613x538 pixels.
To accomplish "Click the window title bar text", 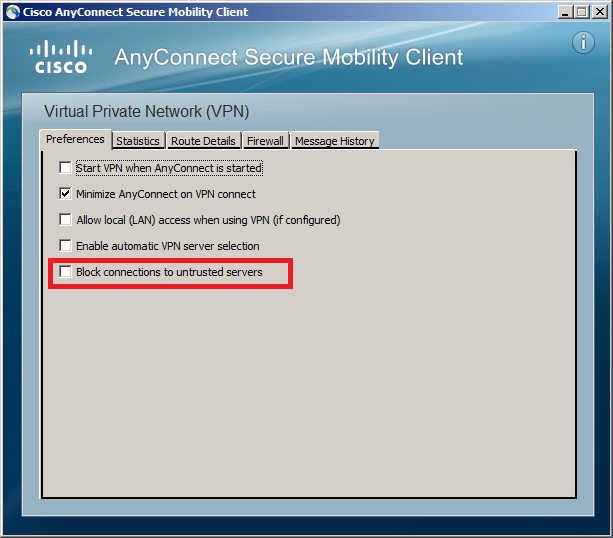I will pyautogui.click(x=135, y=12).
